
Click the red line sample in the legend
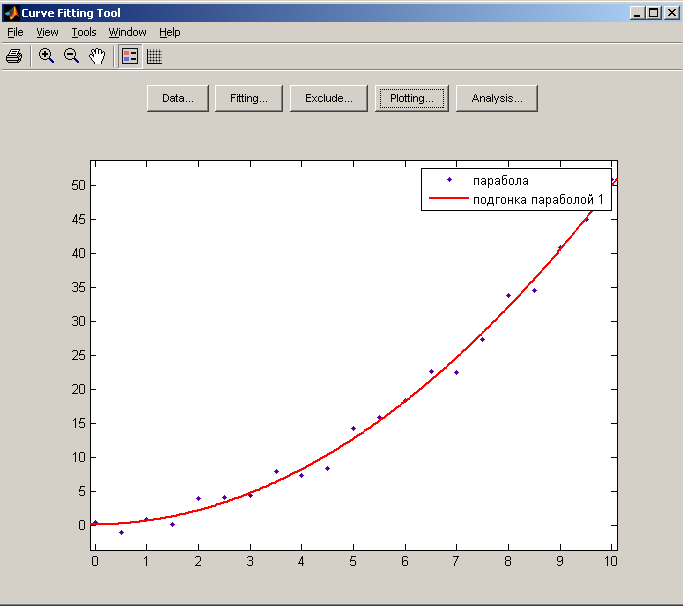tap(449, 198)
